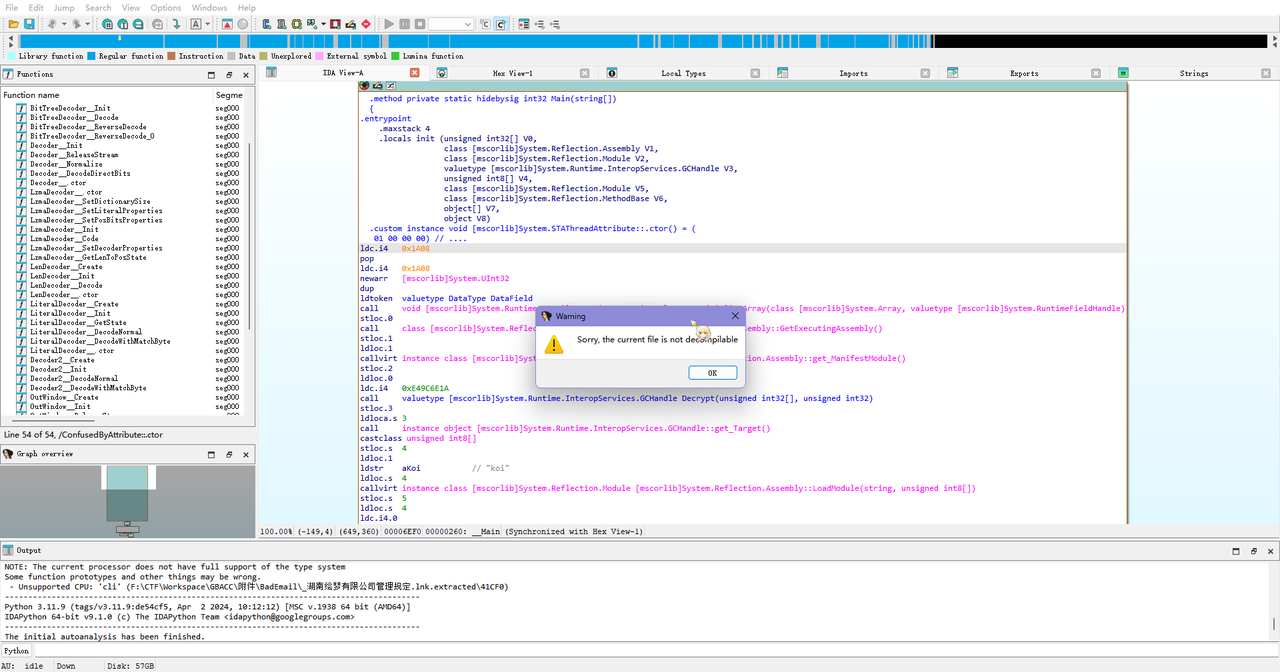Expand the back navigation history arrow
The height and width of the screenshot is (672, 1280).
coord(64,24)
